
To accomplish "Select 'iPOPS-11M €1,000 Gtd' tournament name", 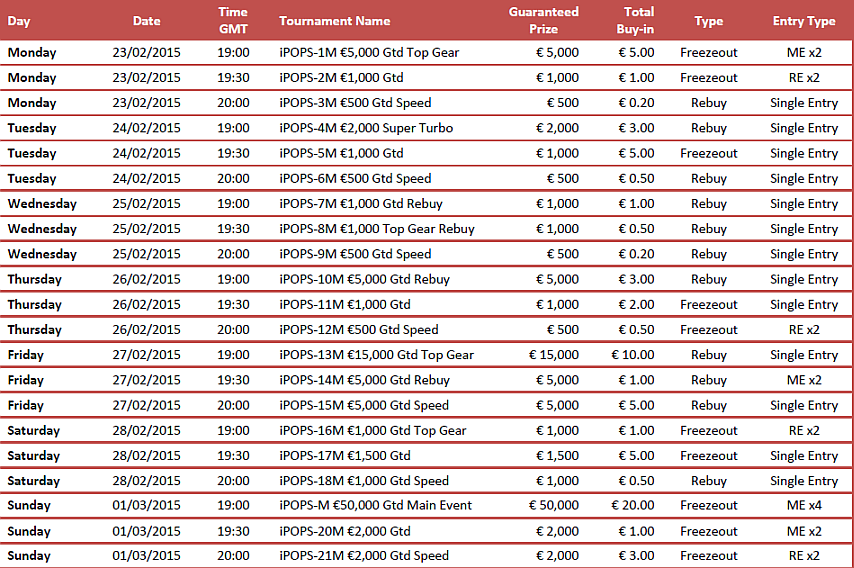I will pos(345,304).
